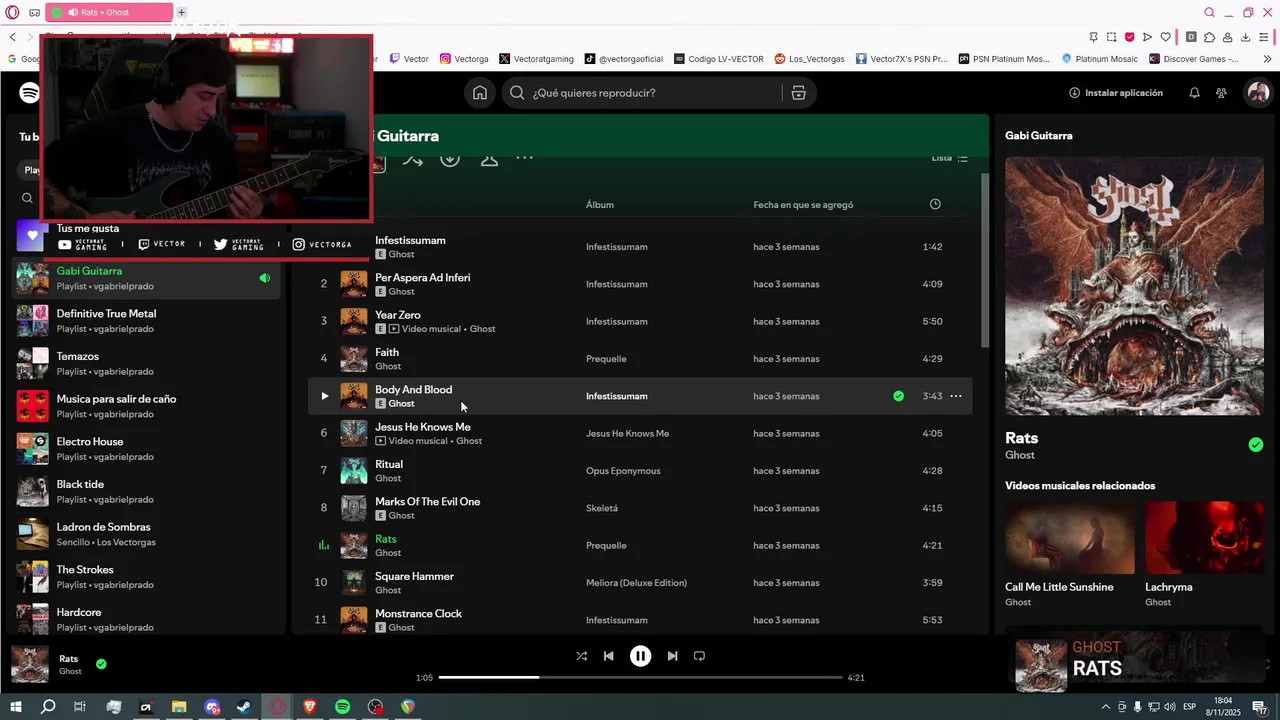This screenshot has height=720, width=1280.
Task: Open Spotify Home via house icon
Action: click(x=480, y=93)
